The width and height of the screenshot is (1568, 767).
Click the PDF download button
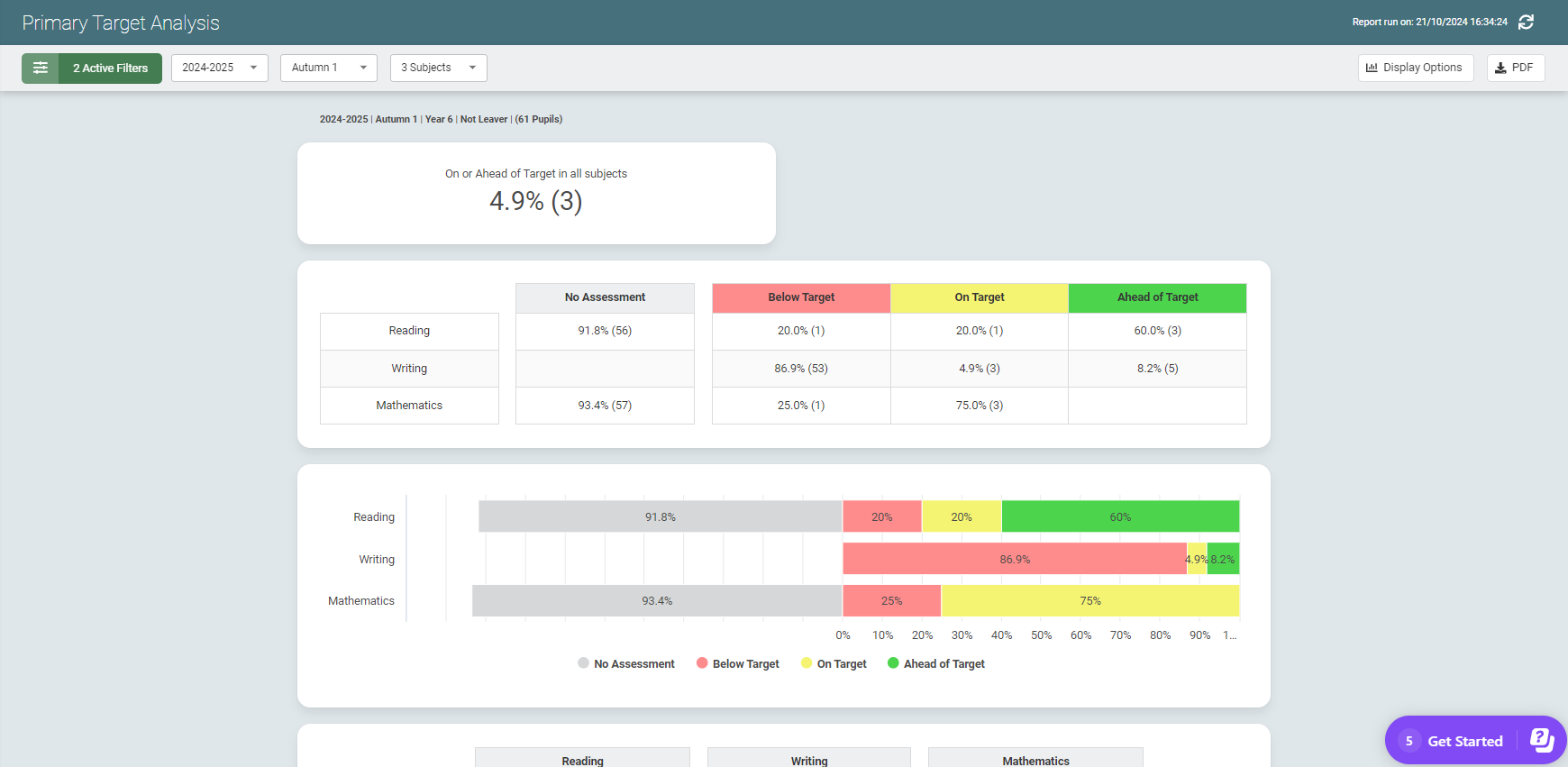1515,68
